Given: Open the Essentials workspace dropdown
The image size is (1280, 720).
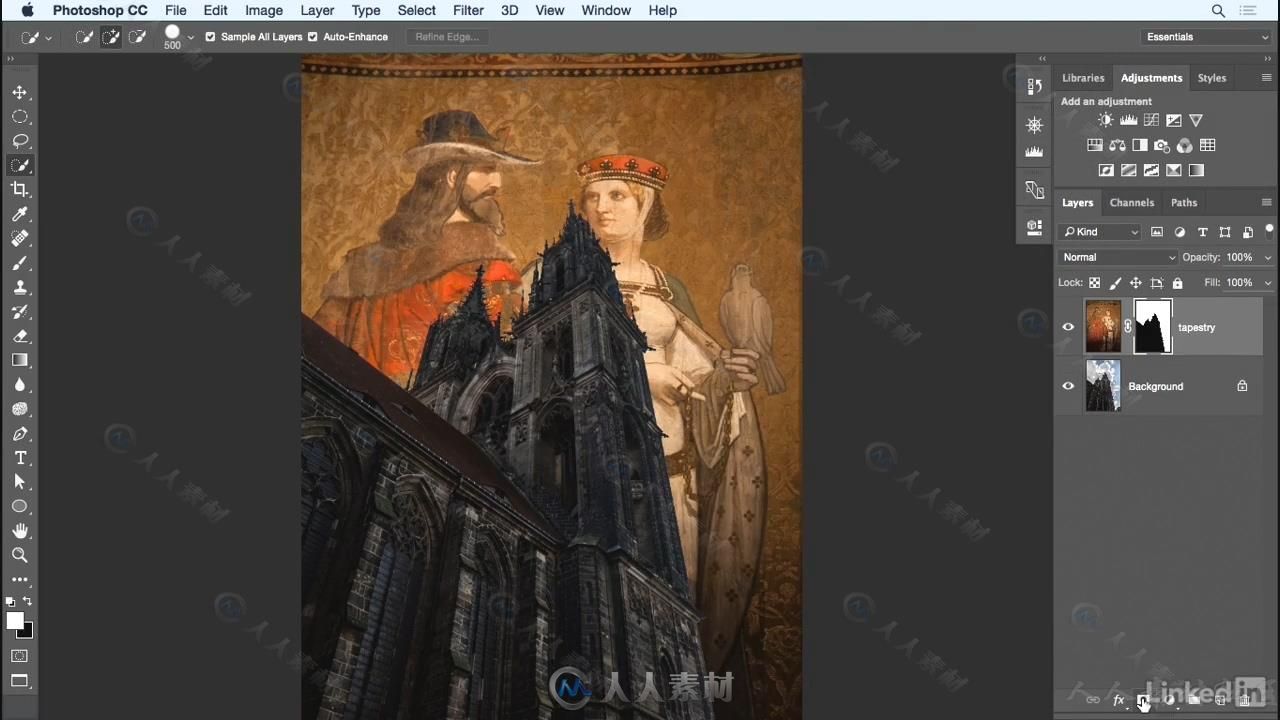Looking at the screenshot, I should coord(1207,37).
